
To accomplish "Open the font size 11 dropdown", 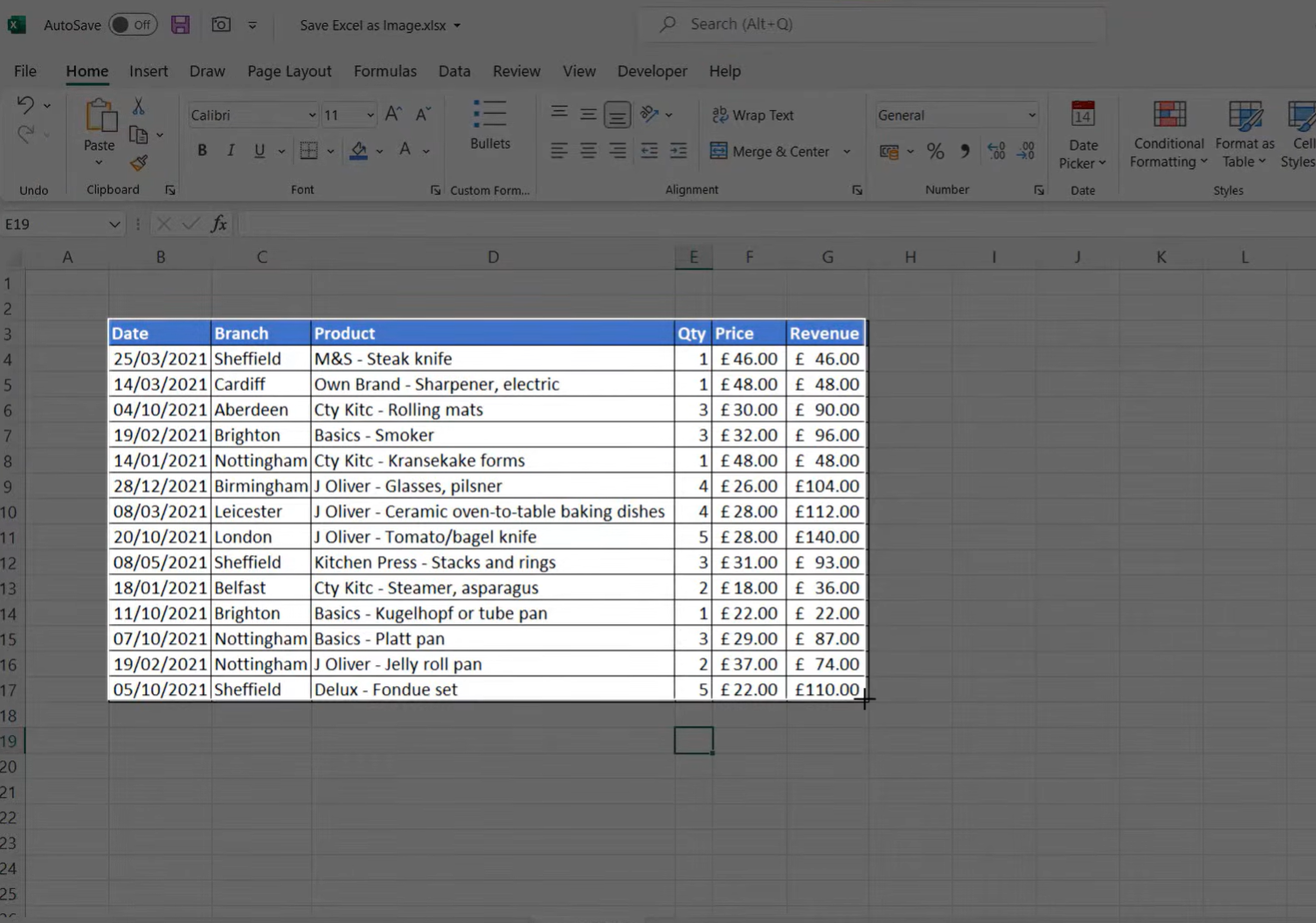I will point(370,115).
